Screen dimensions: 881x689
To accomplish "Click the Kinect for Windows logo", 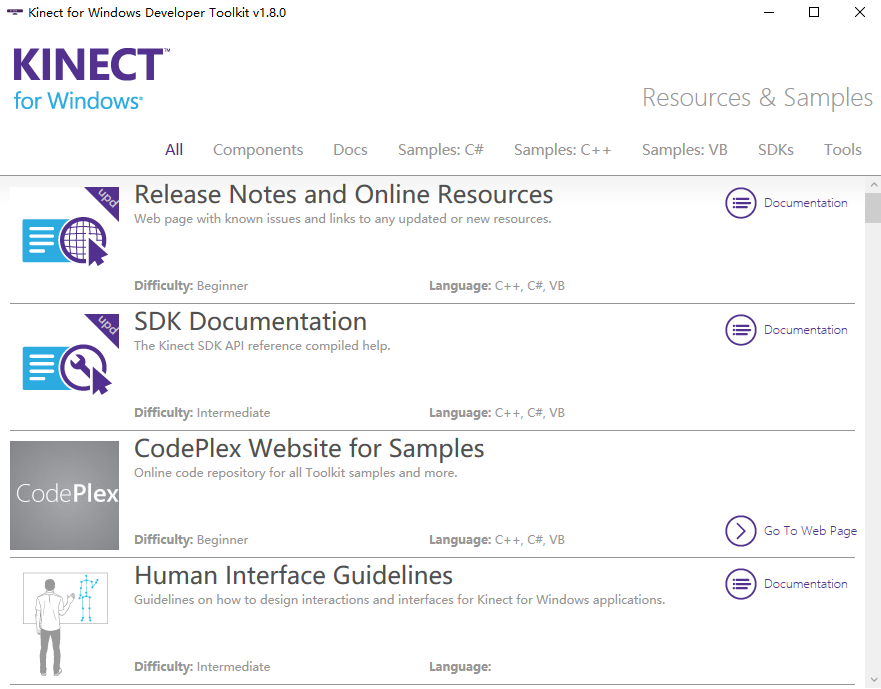I will click(x=90, y=78).
